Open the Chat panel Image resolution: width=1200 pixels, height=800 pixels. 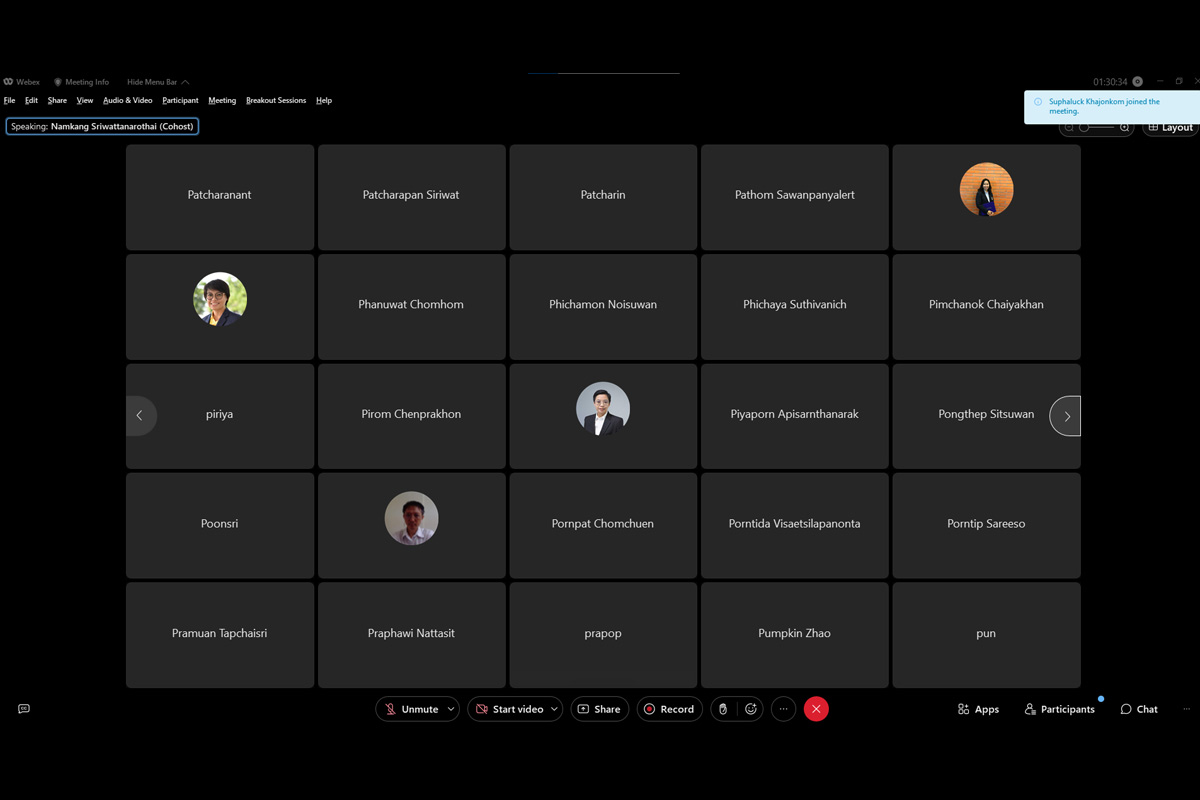1138,709
